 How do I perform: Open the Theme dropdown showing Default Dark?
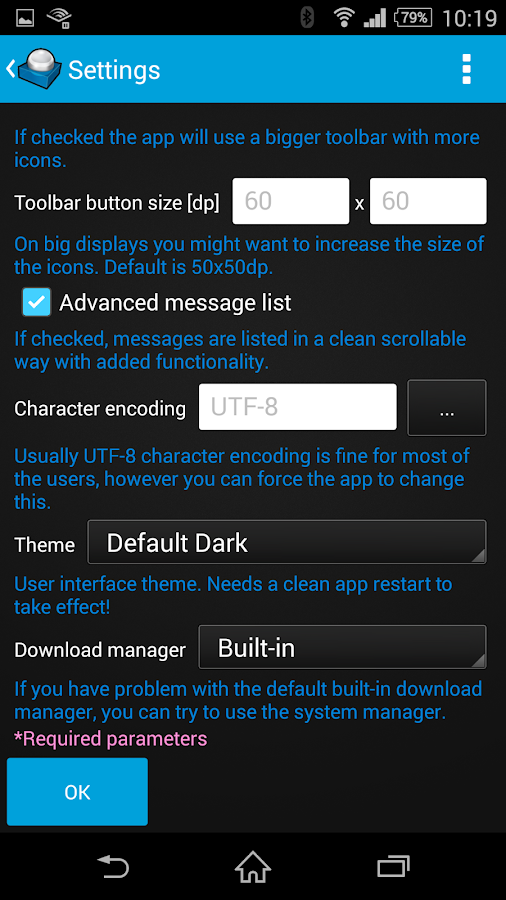coord(287,542)
